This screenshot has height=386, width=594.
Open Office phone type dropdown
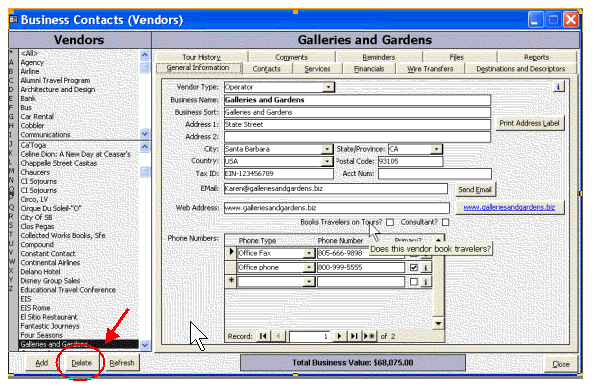point(309,268)
